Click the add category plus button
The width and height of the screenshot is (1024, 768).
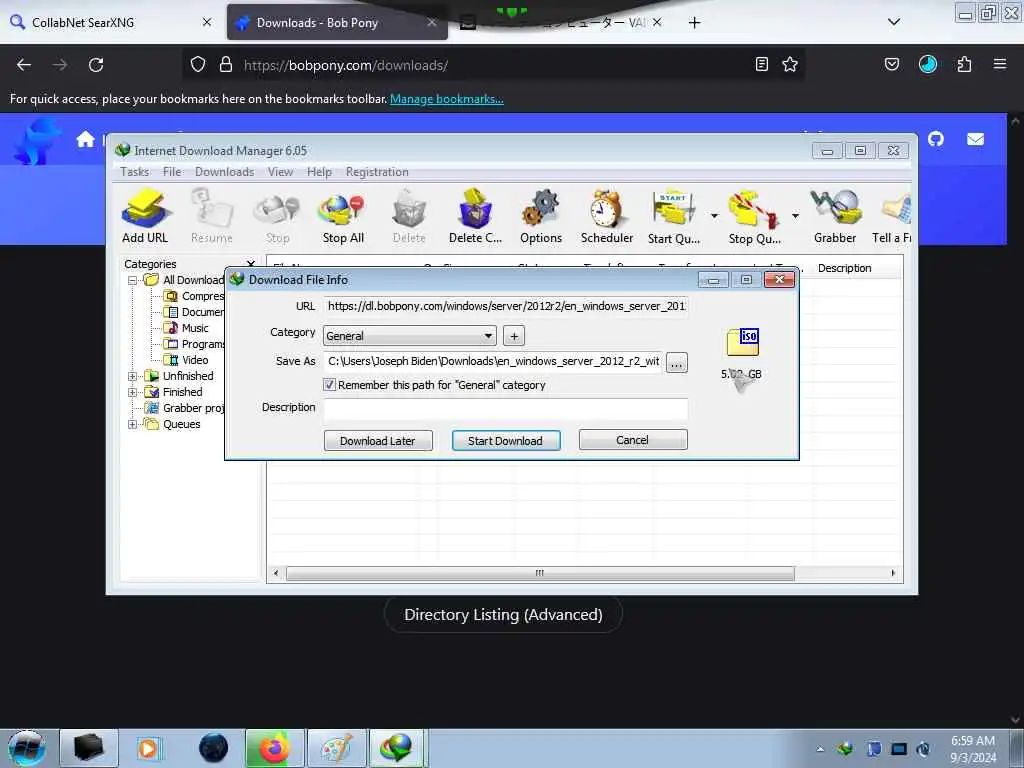point(514,336)
